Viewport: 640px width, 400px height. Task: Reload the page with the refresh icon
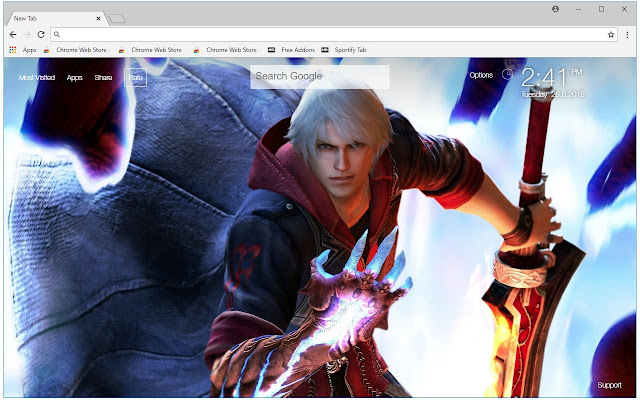pos(41,35)
